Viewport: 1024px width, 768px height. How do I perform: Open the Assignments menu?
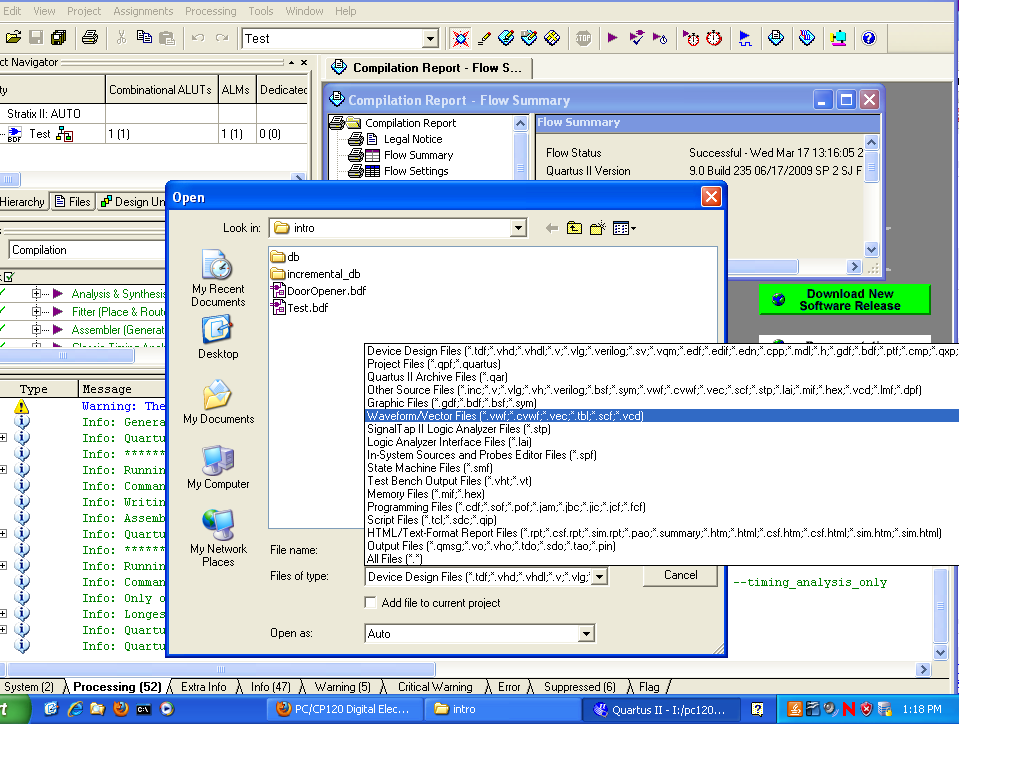tap(143, 11)
